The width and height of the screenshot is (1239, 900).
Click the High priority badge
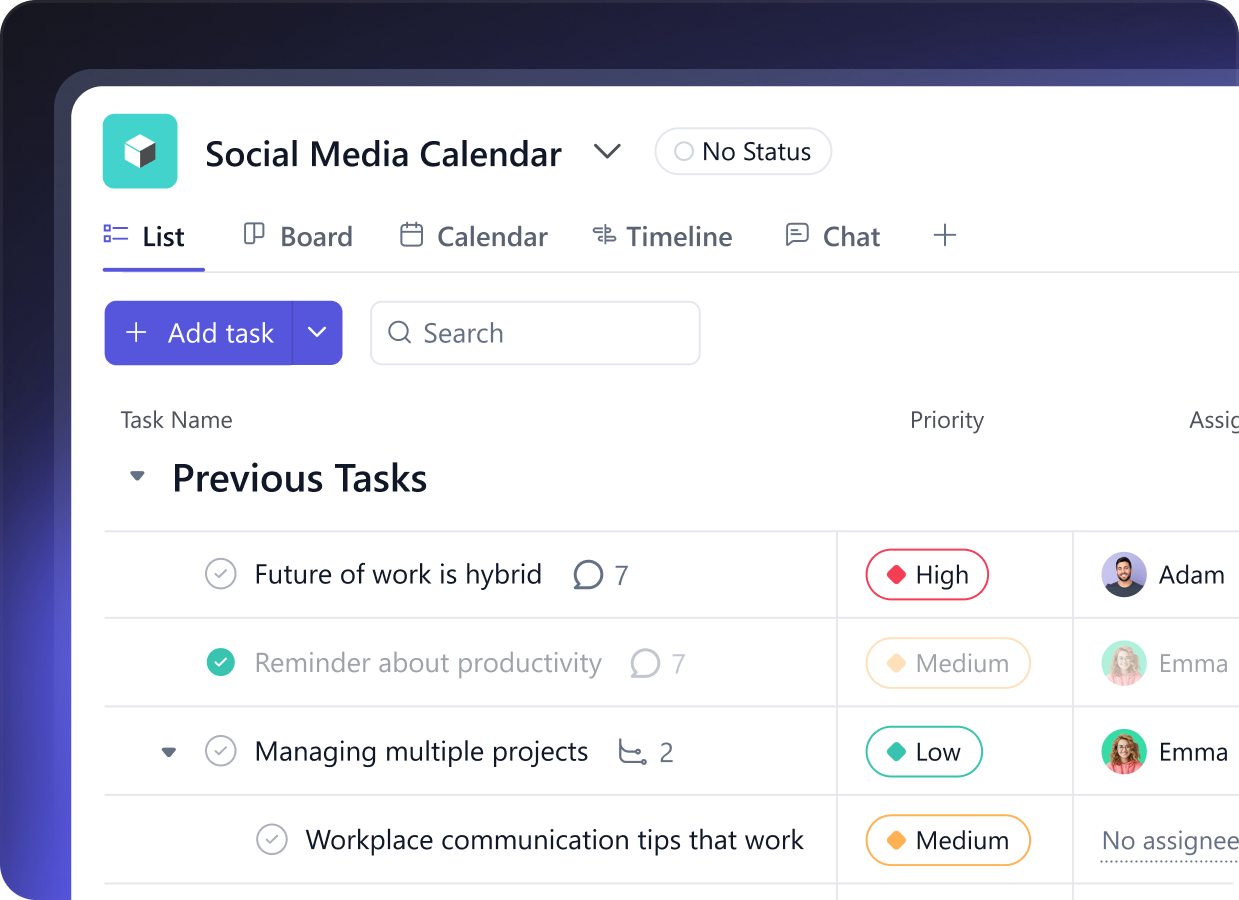[x=926, y=575]
